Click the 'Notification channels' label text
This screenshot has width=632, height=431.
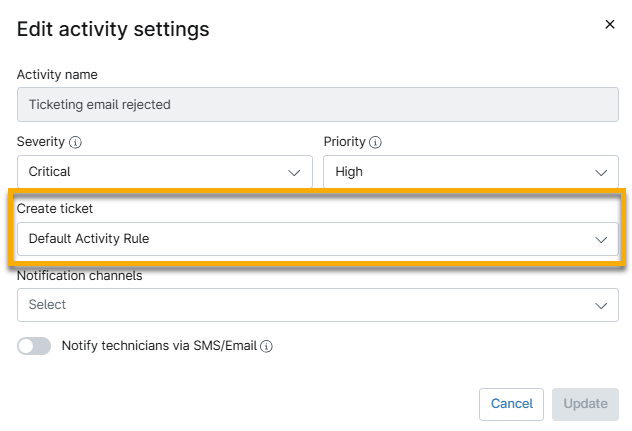point(79,275)
